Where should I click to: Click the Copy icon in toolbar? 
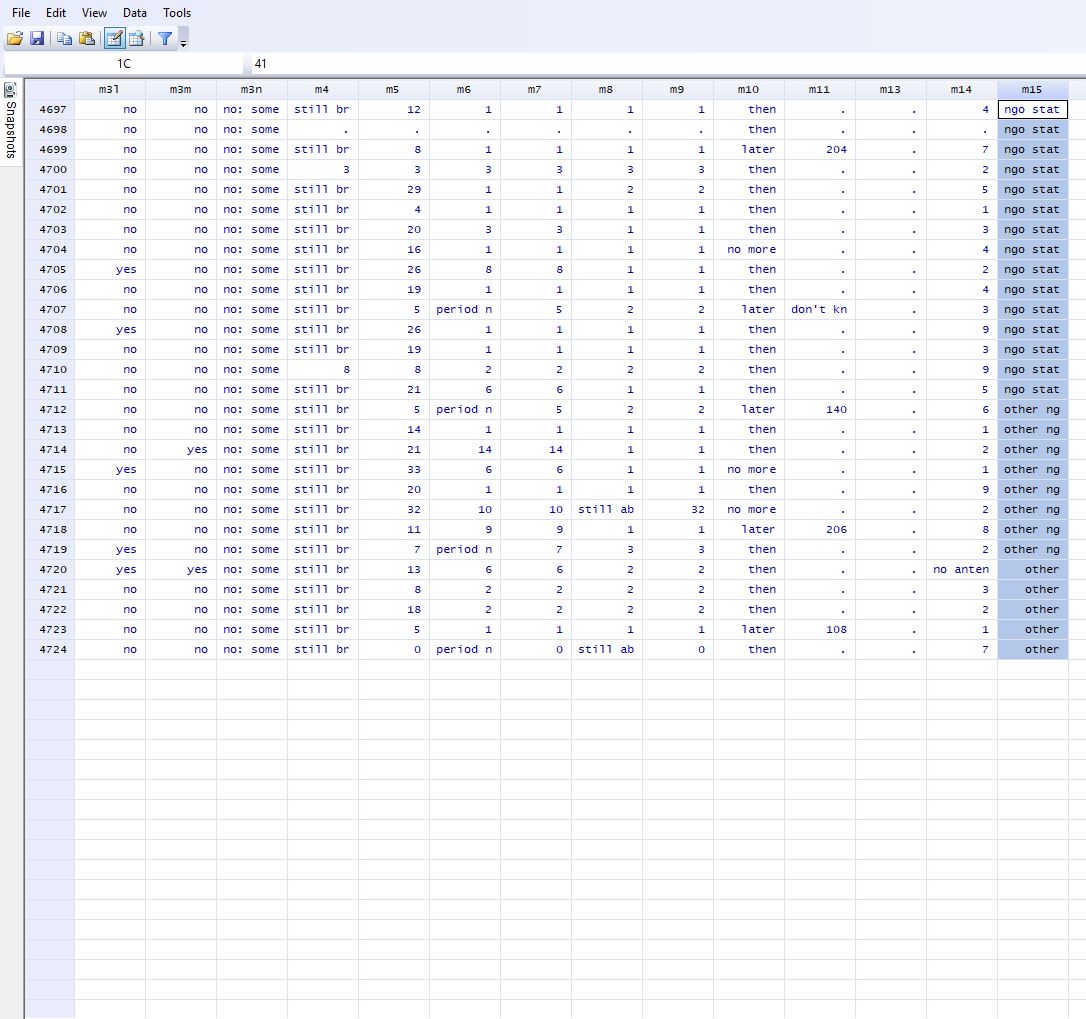coord(64,39)
